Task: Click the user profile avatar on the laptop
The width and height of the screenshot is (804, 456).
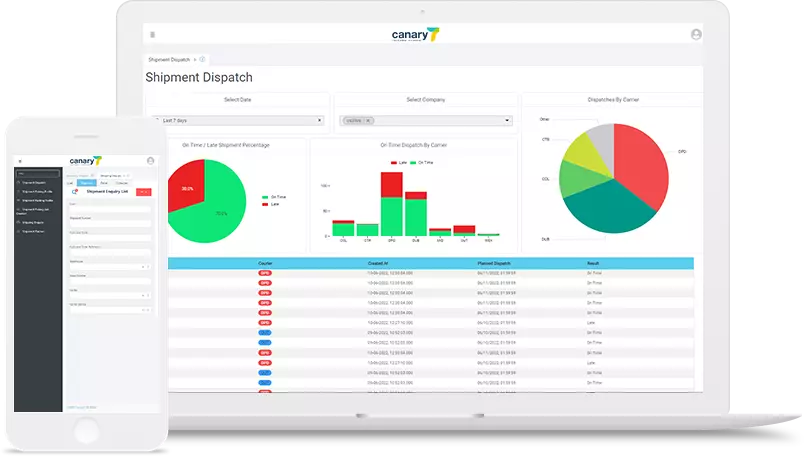Action: (x=696, y=34)
